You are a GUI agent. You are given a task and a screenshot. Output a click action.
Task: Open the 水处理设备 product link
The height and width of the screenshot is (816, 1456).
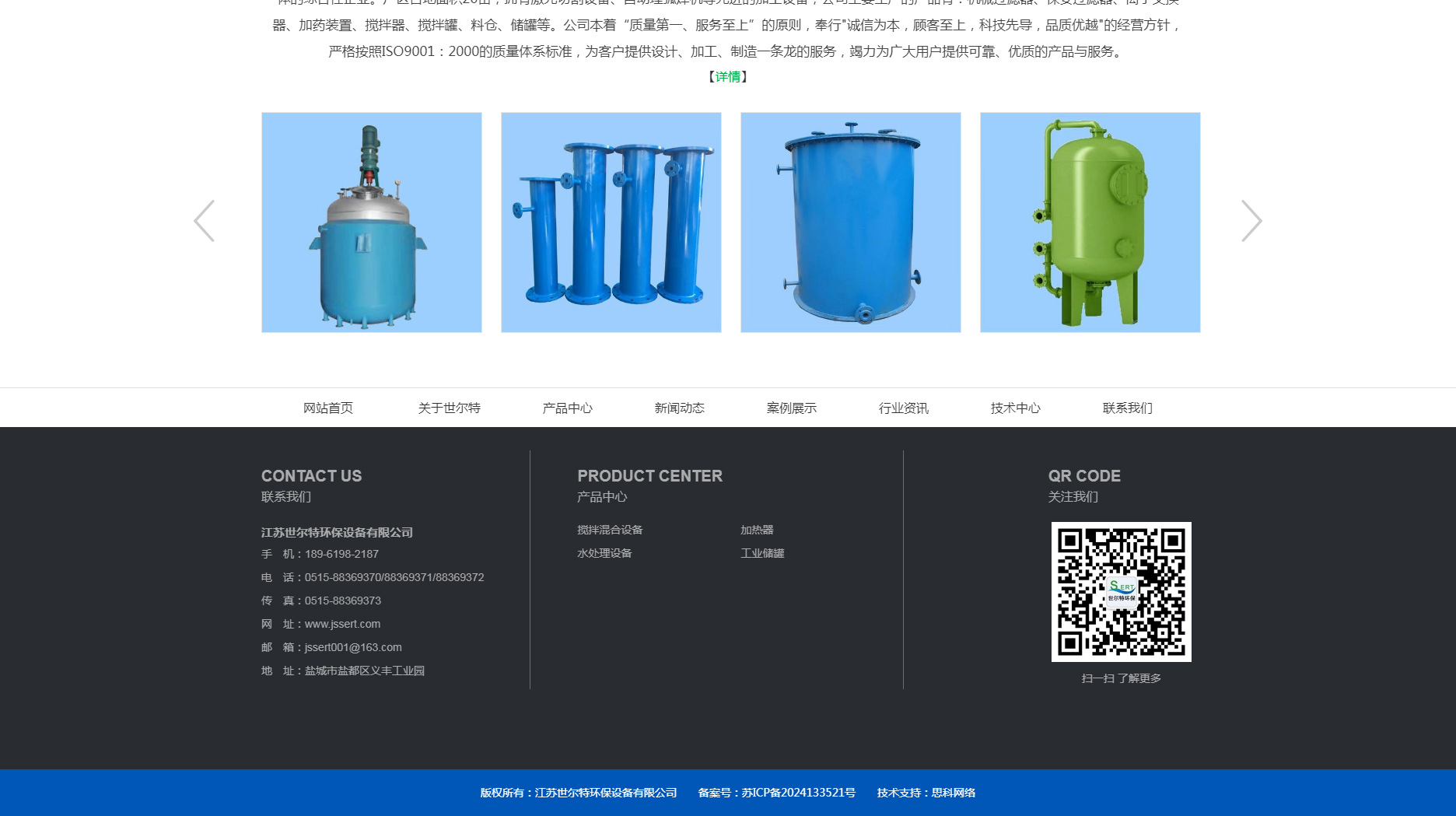pyautogui.click(x=604, y=553)
